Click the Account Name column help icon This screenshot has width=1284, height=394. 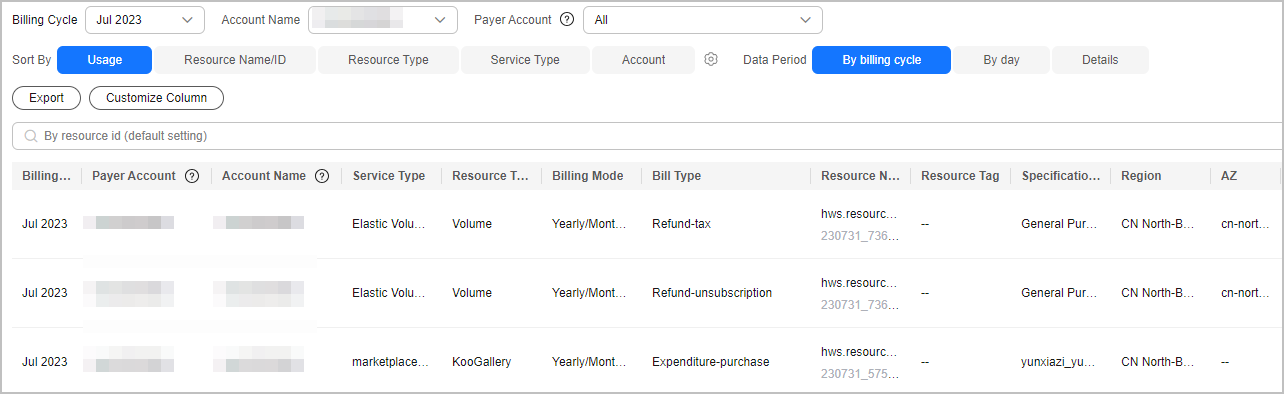click(x=322, y=176)
